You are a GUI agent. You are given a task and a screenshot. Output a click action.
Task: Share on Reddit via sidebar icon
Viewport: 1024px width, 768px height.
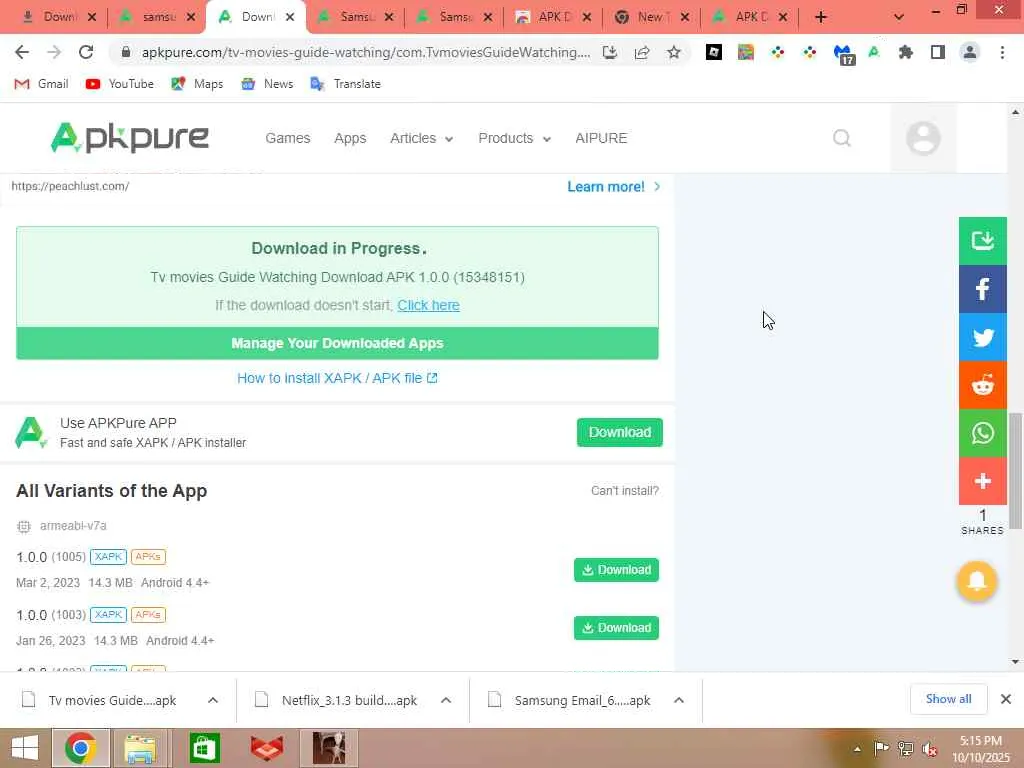click(982, 385)
